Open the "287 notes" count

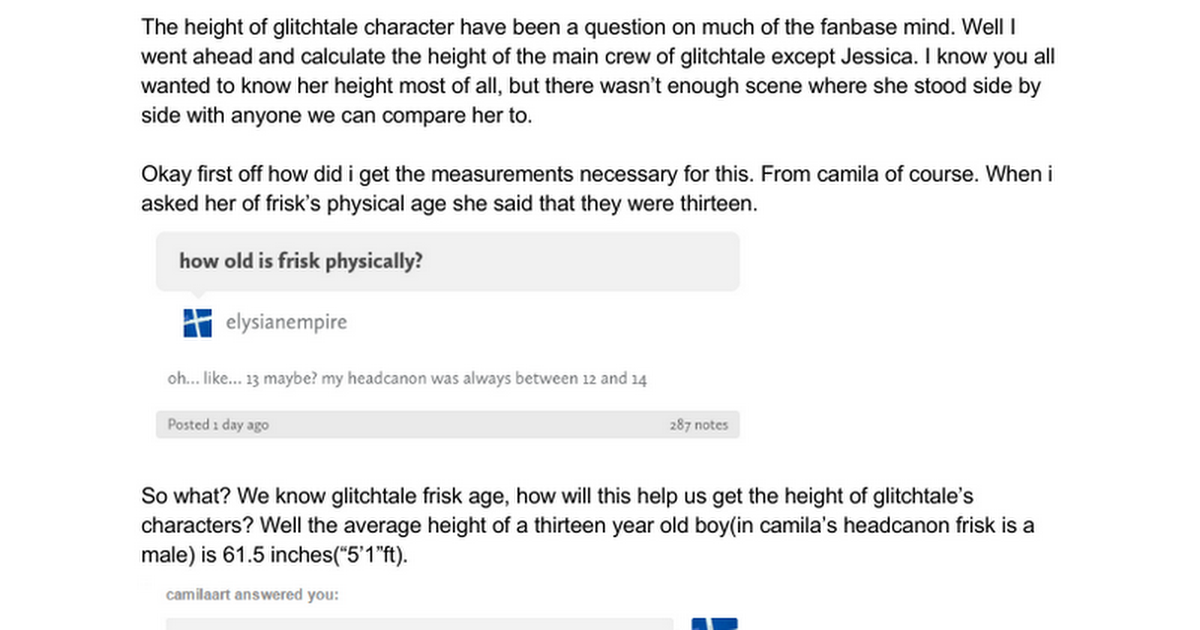[x=698, y=425]
